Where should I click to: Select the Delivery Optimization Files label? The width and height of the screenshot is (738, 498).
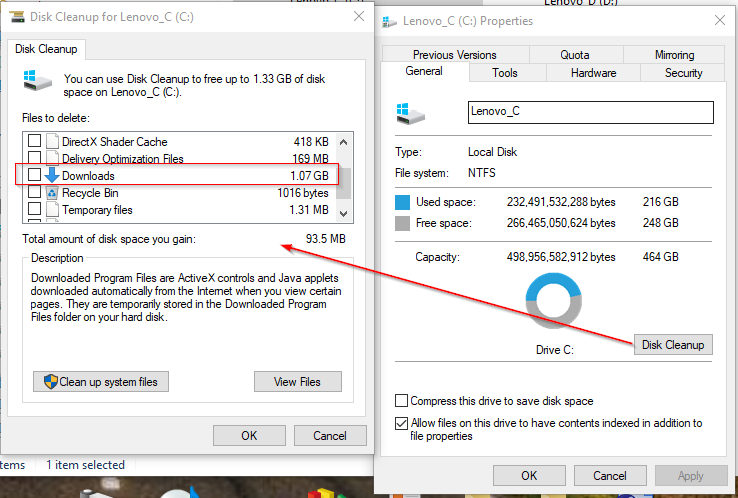pos(122,159)
